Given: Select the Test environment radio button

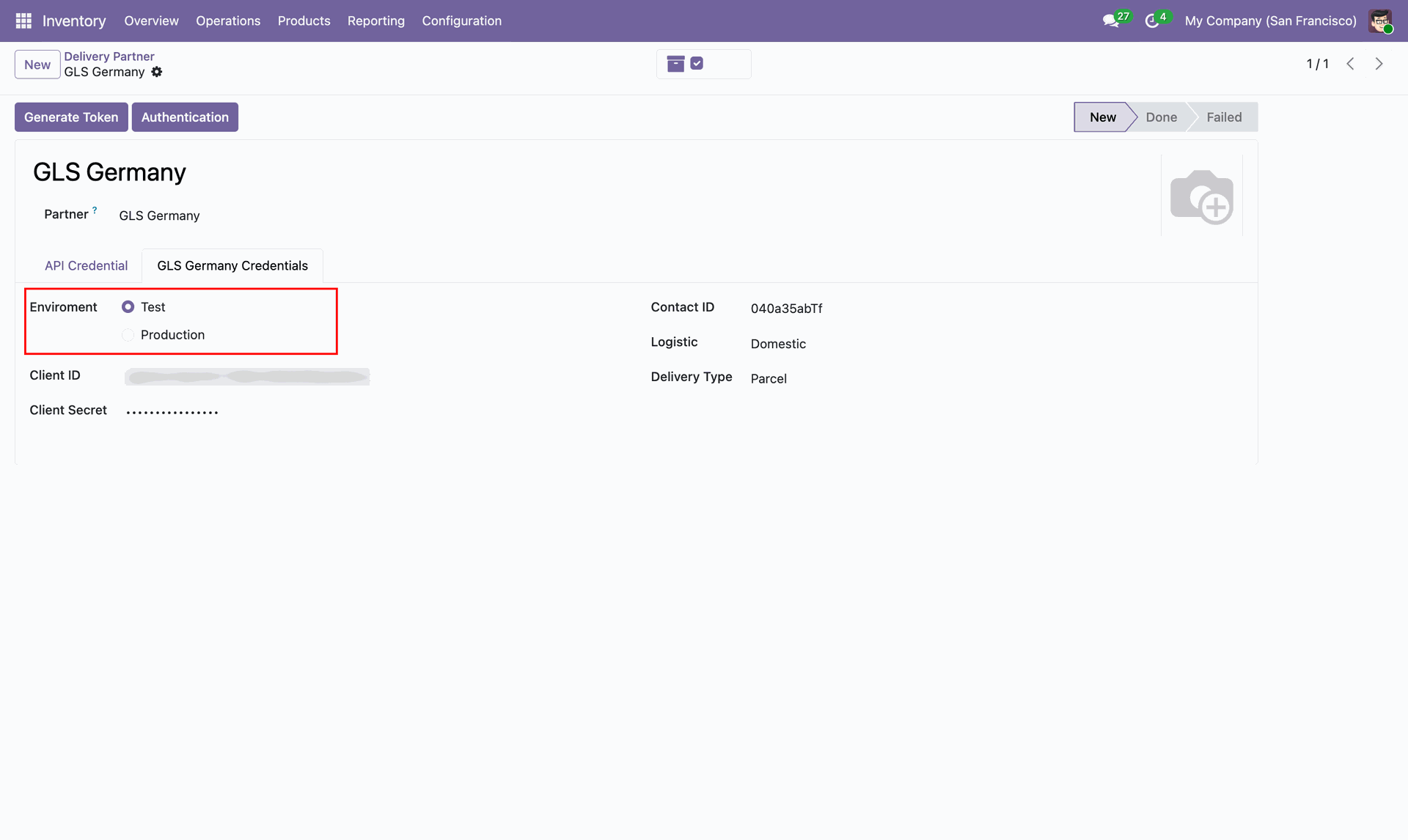Looking at the screenshot, I should tap(128, 307).
